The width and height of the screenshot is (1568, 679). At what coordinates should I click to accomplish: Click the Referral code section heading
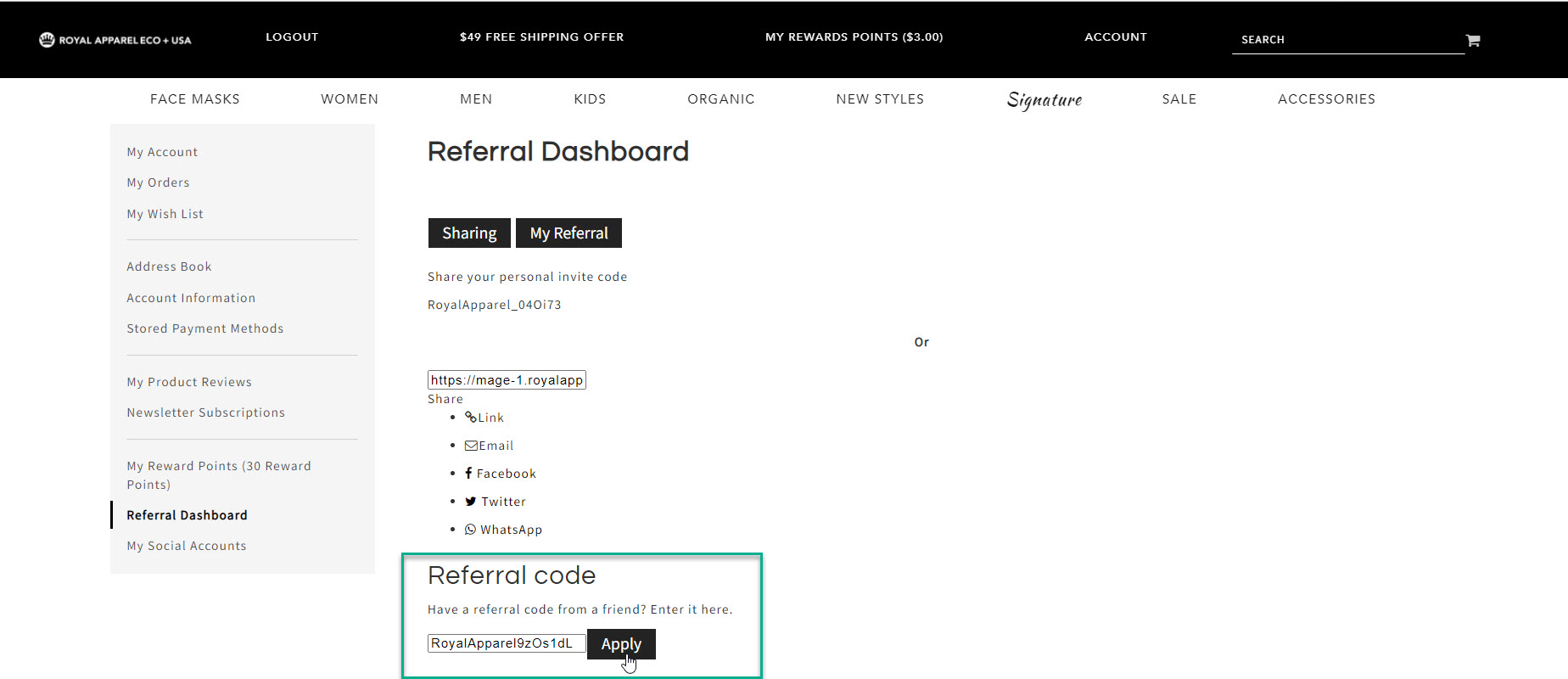pos(512,575)
